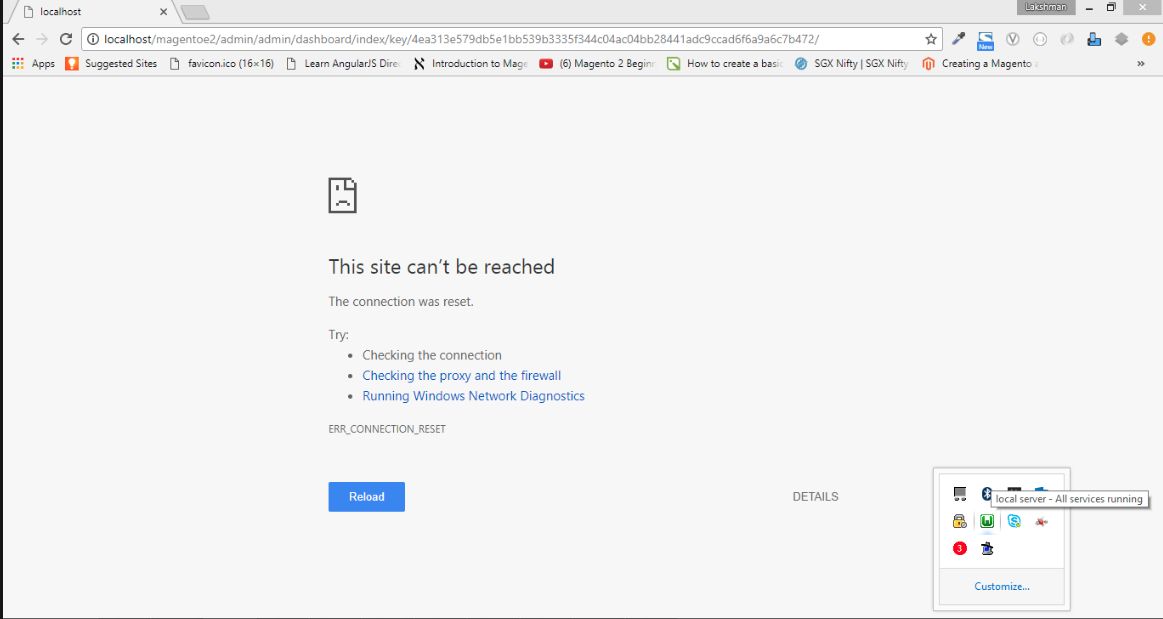1163x619 pixels.
Task: Click the faded grey swirl extension icon
Action: pos(1067,39)
